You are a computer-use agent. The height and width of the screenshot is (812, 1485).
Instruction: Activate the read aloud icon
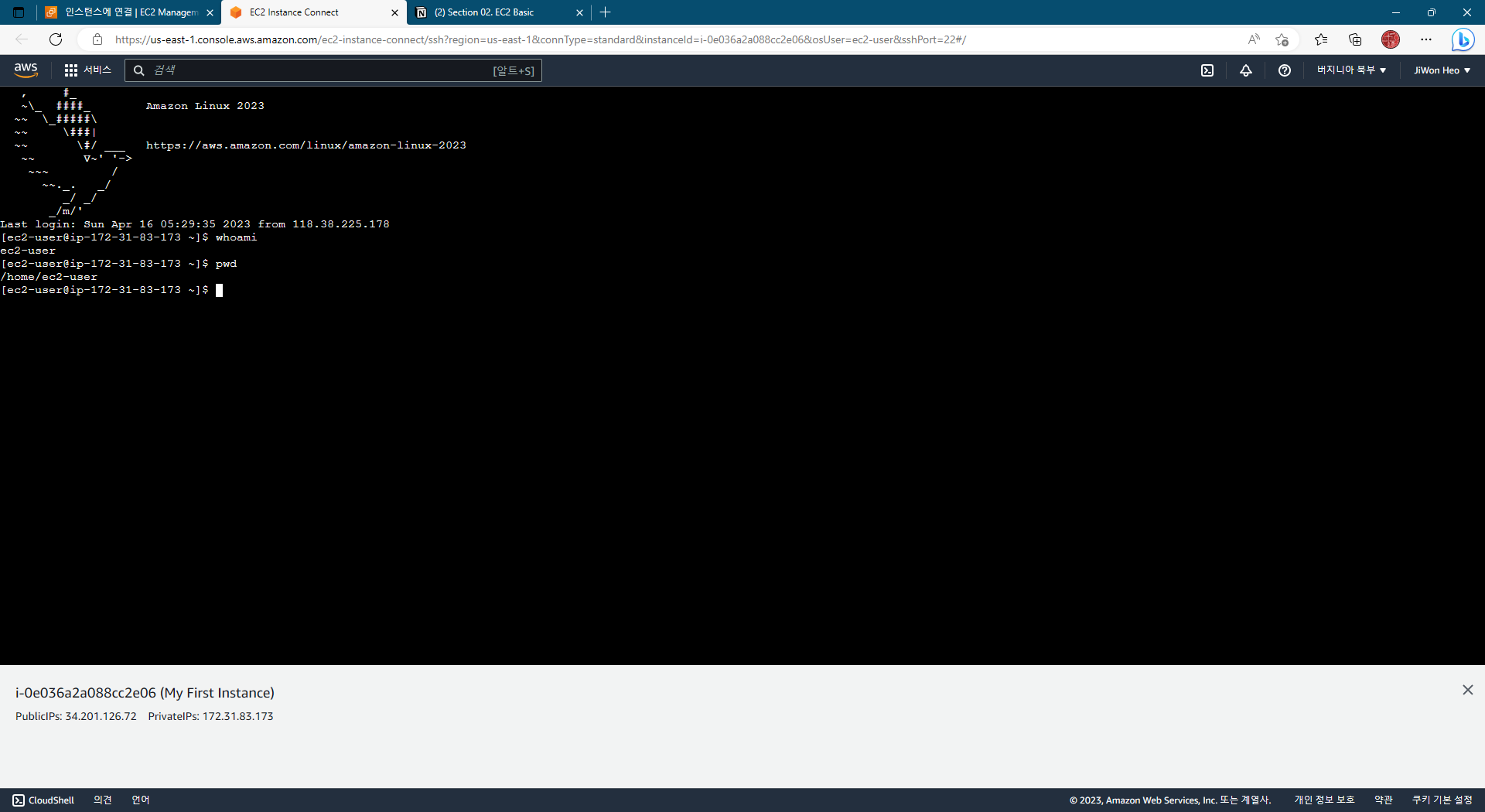point(1254,39)
